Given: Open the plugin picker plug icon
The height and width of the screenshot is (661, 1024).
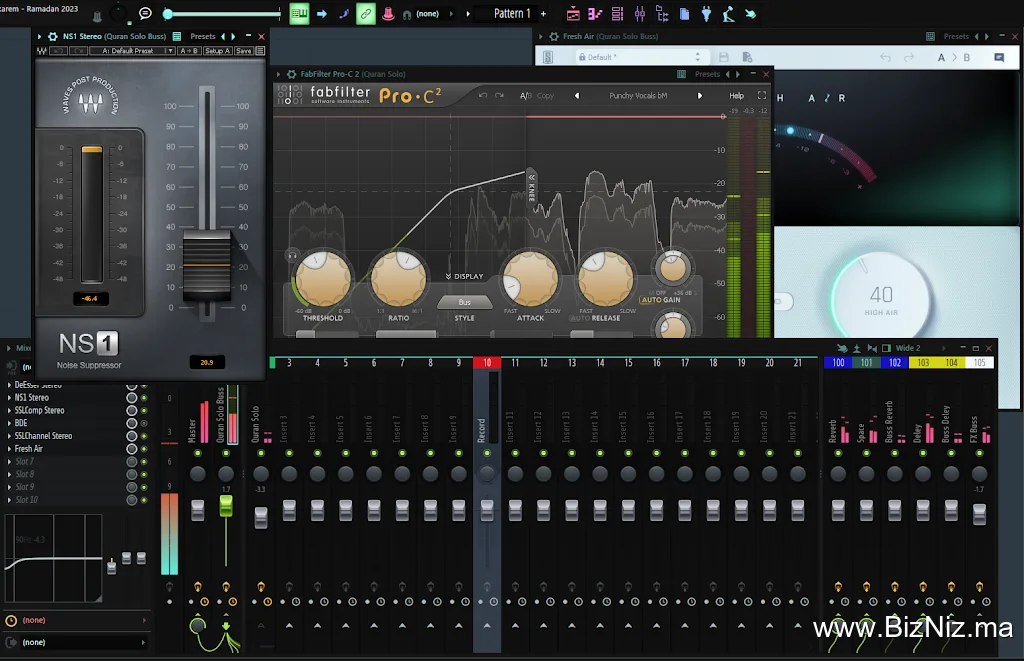Looking at the screenshot, I should click(706, 14).
